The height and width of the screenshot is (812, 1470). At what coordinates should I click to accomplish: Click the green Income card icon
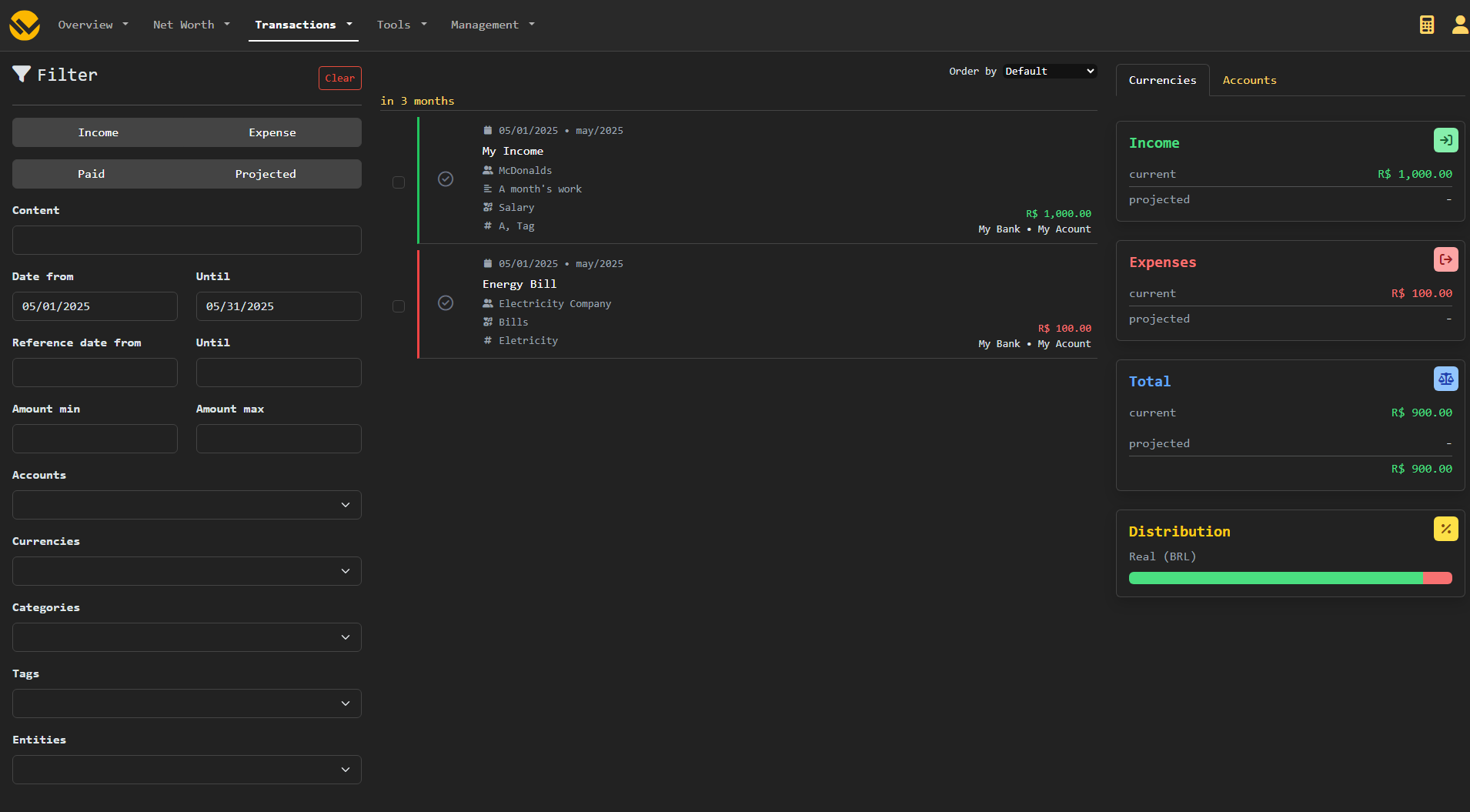pyautogui.click(x=1445, y=140)
